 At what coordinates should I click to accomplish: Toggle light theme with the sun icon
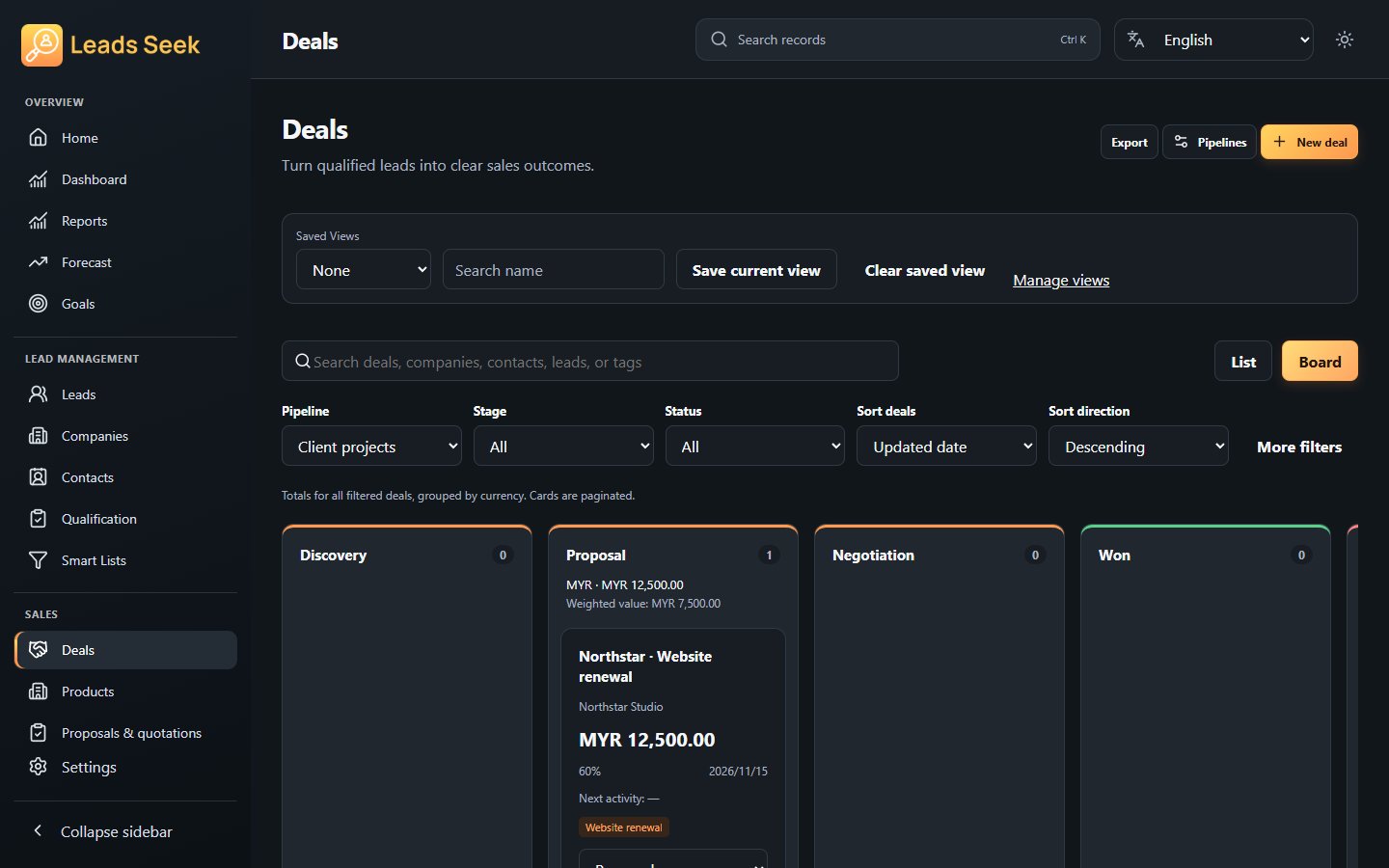[1345, 40]
